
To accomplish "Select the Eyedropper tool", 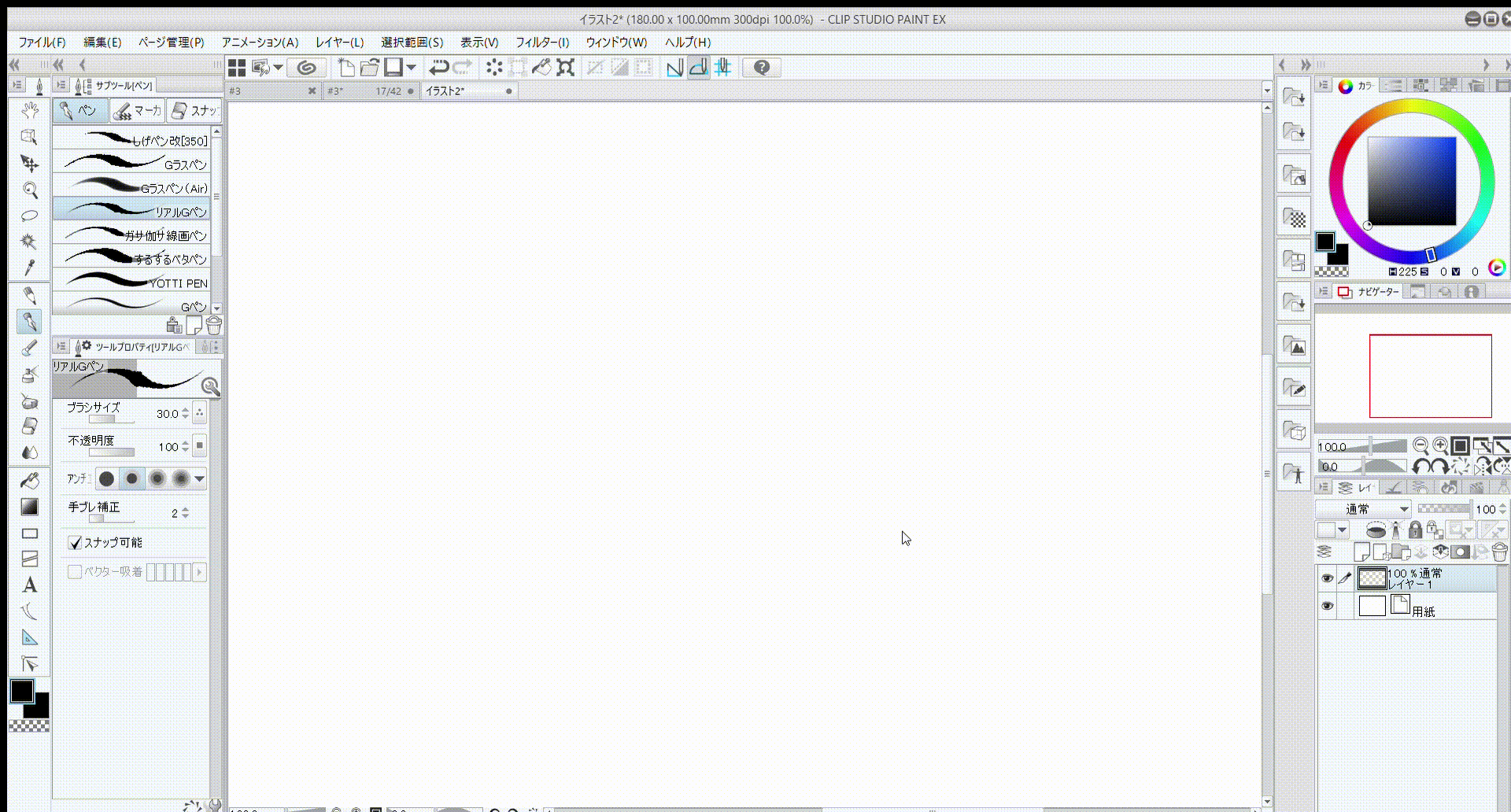I will point(30,268).
